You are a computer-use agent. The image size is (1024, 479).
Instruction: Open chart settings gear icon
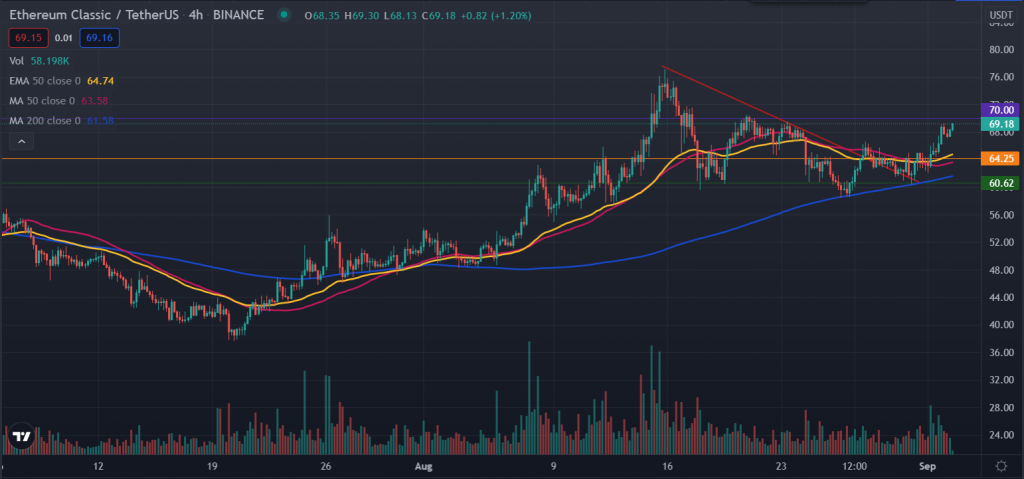tap(1001, 467)
